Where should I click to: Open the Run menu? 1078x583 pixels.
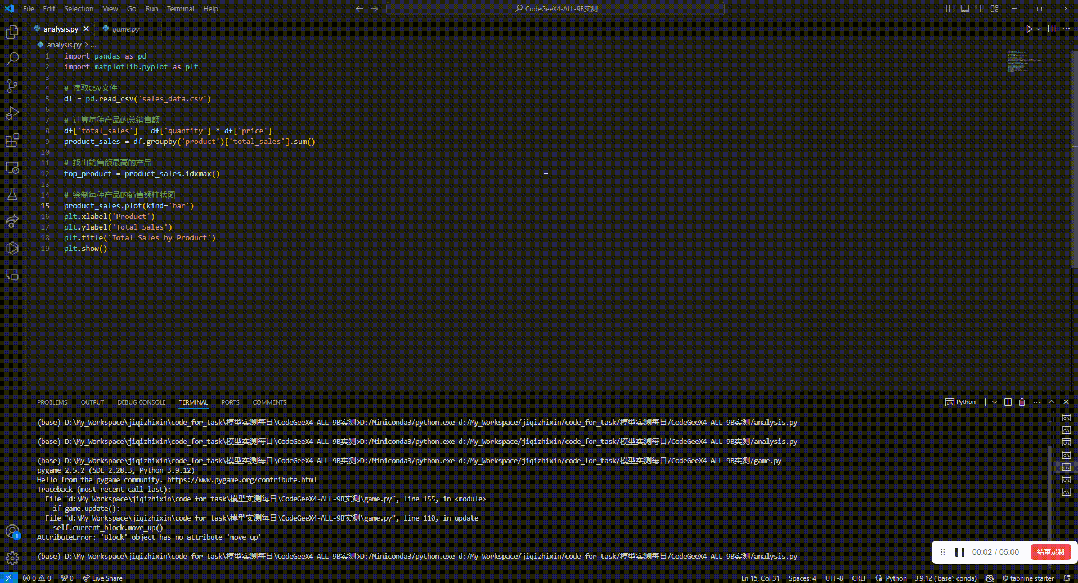tap(152, 8)
